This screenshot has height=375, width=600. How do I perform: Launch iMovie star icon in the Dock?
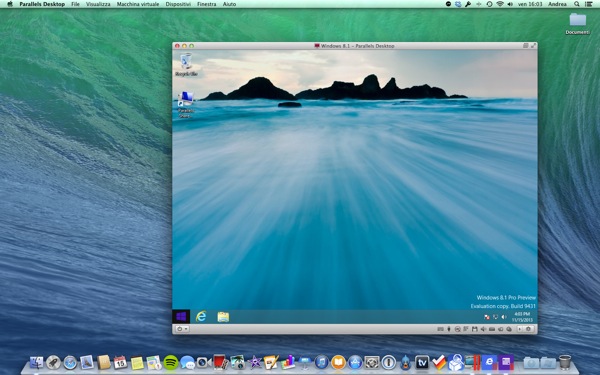pyautogui.click(x=255, y=362)
